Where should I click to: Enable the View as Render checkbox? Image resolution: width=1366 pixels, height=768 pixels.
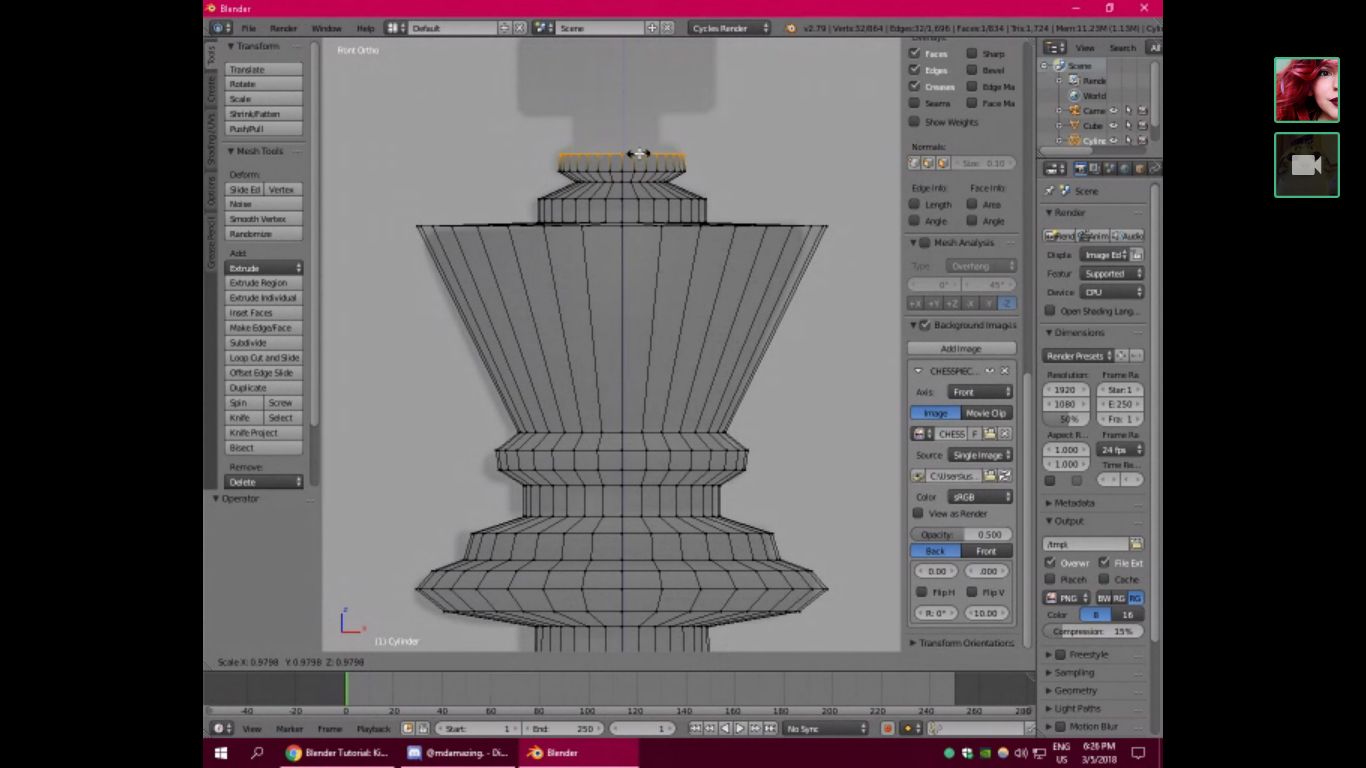point(918,514)
